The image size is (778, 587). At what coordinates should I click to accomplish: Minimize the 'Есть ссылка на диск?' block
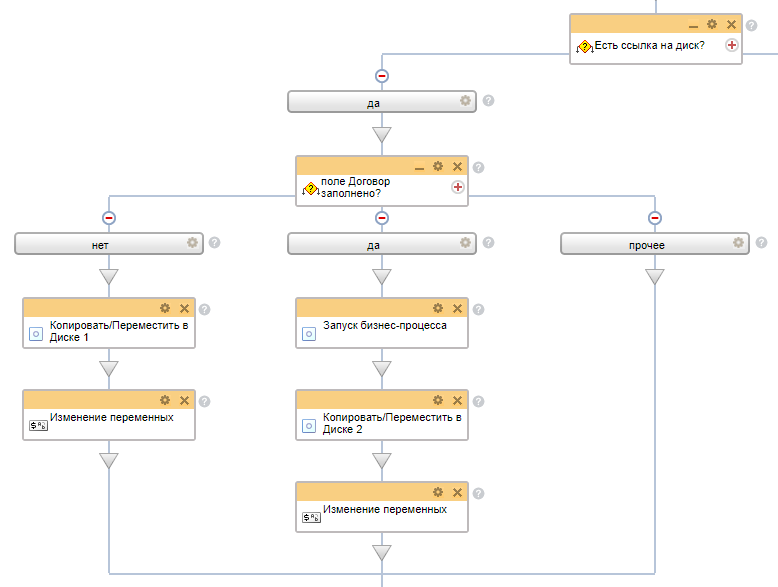(693, 25)
